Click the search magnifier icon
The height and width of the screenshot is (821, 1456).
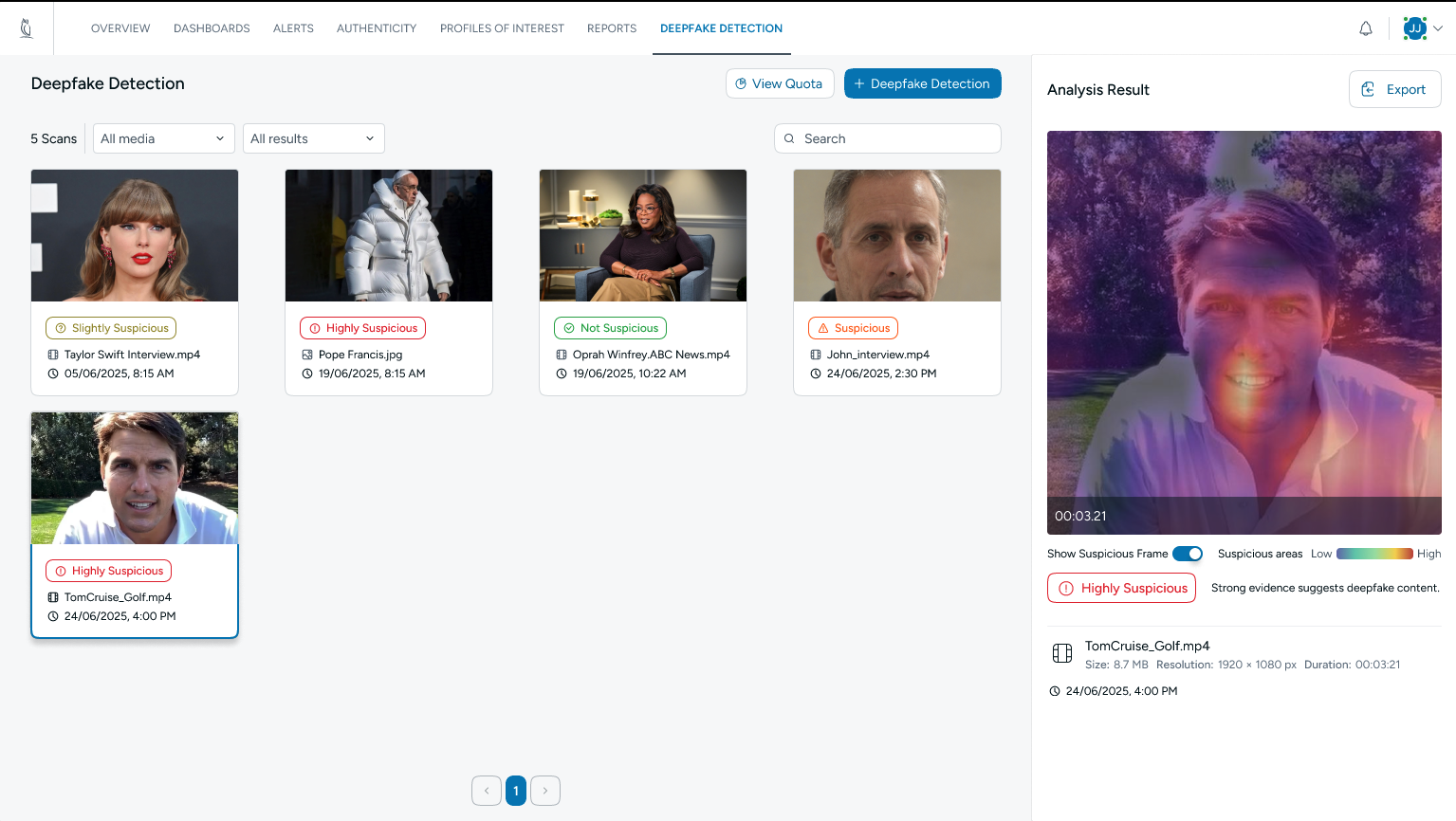(789, 138)
